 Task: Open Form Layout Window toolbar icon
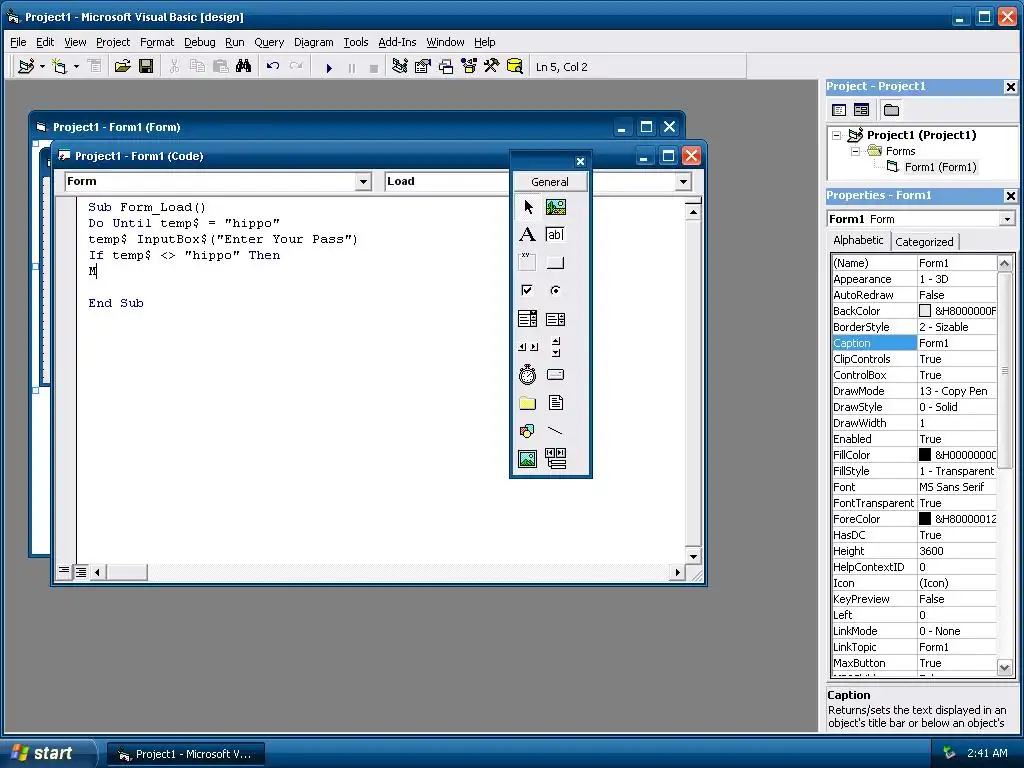[446, 67]
